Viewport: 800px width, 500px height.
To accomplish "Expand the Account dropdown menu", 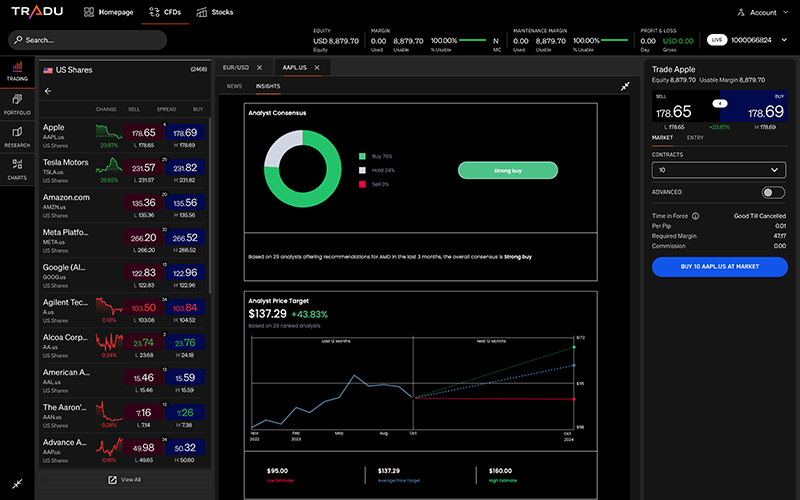I will pyautogui.click(x=785, y=12).
